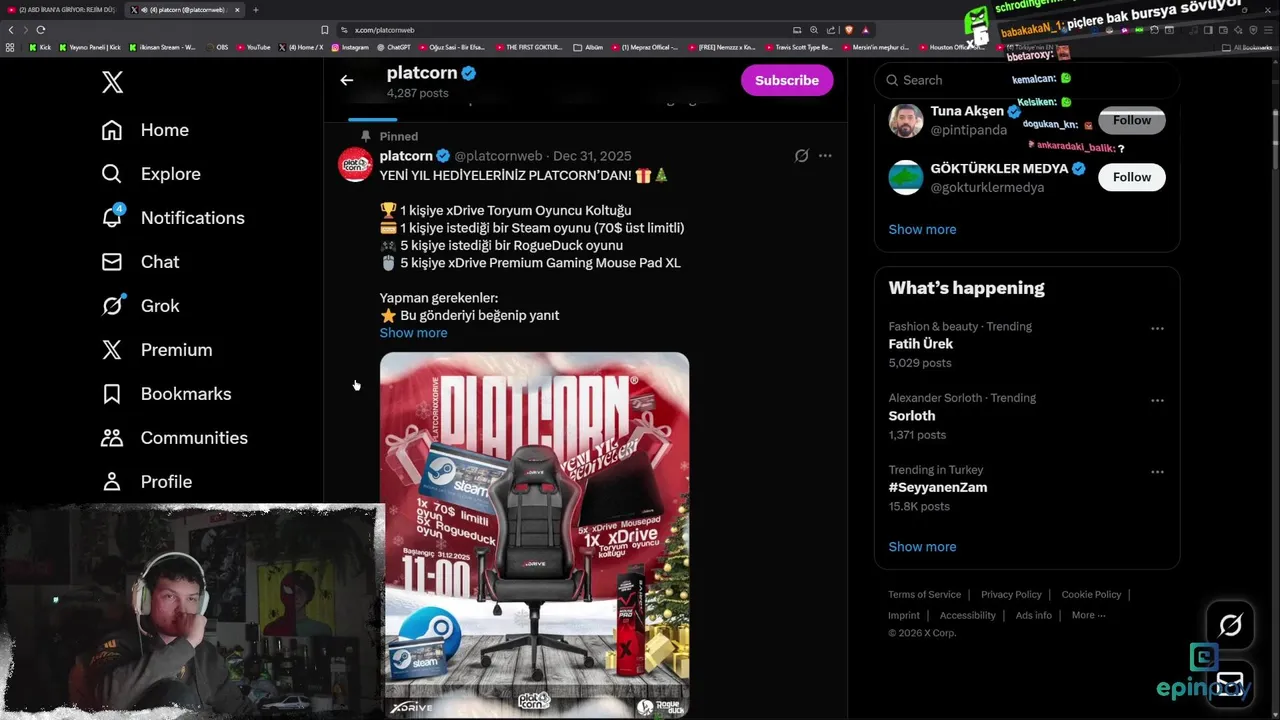Open the Premium page
This screenshot has height=720, width=1280.
(x=156, y=350)
